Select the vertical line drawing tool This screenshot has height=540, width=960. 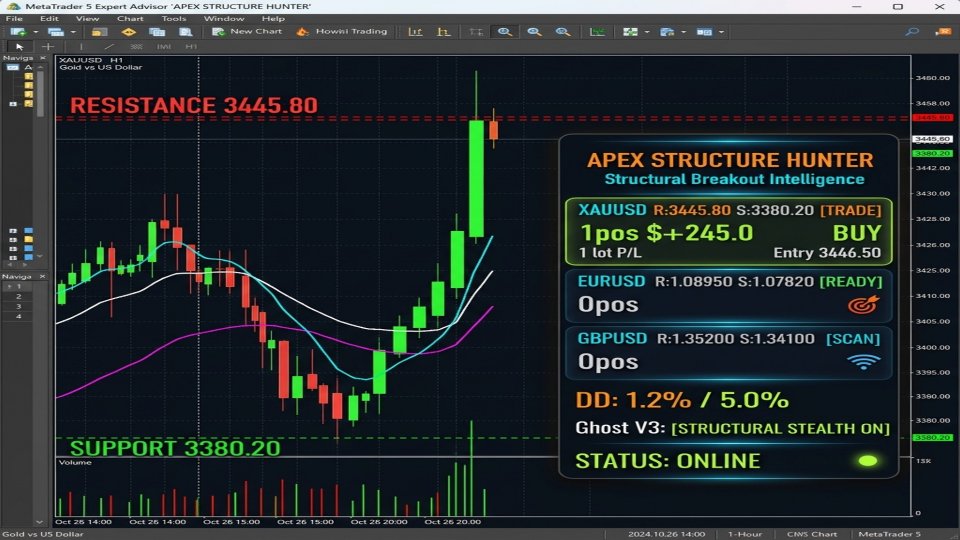point(81,47)
